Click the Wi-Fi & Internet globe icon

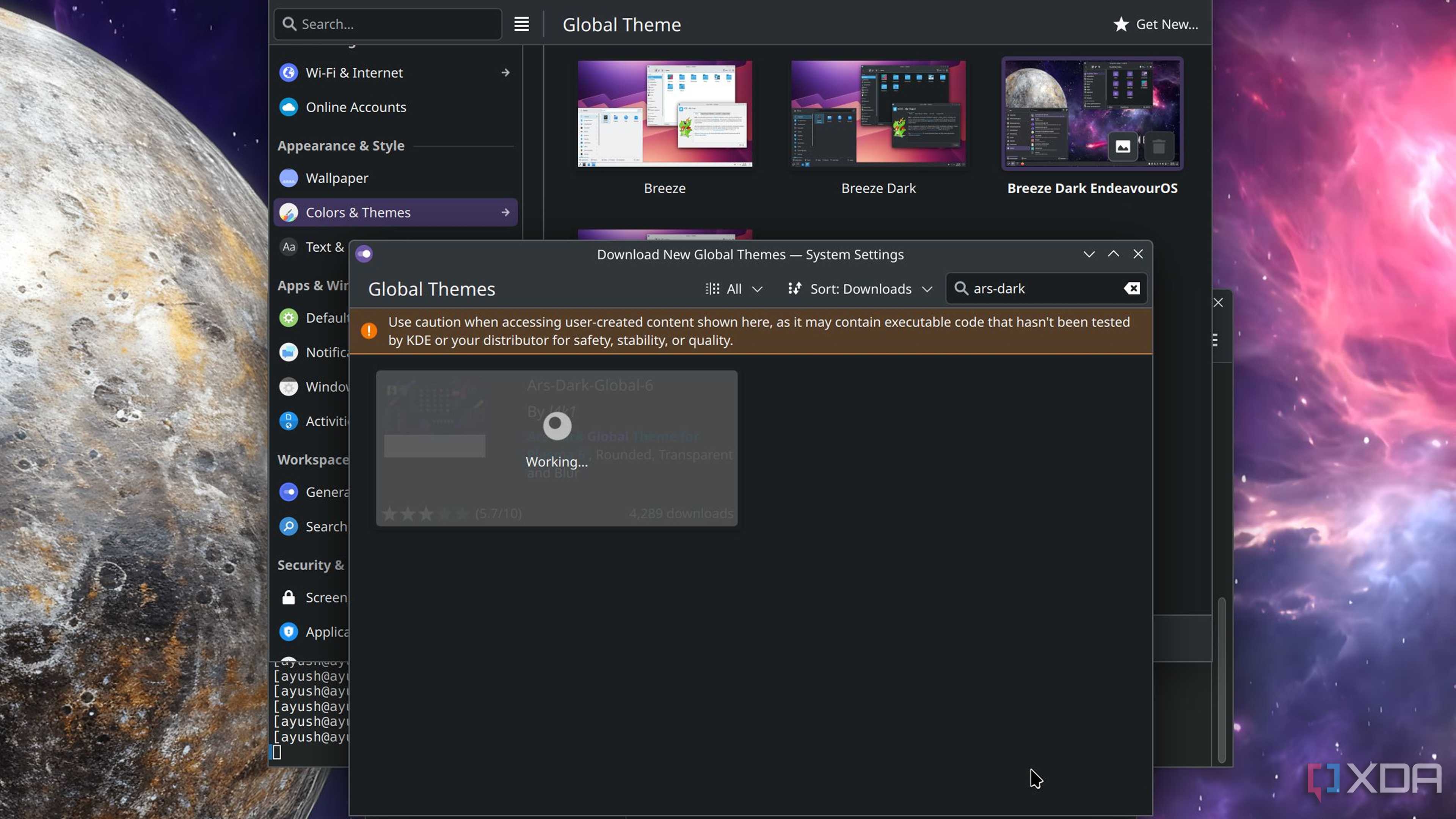click(288, 72)
